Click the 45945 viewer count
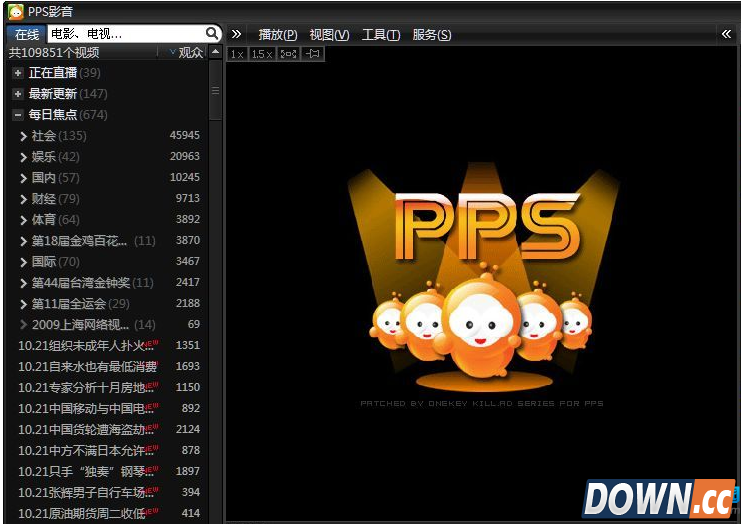This screenshot has height=524, width=741. (184, 136)
